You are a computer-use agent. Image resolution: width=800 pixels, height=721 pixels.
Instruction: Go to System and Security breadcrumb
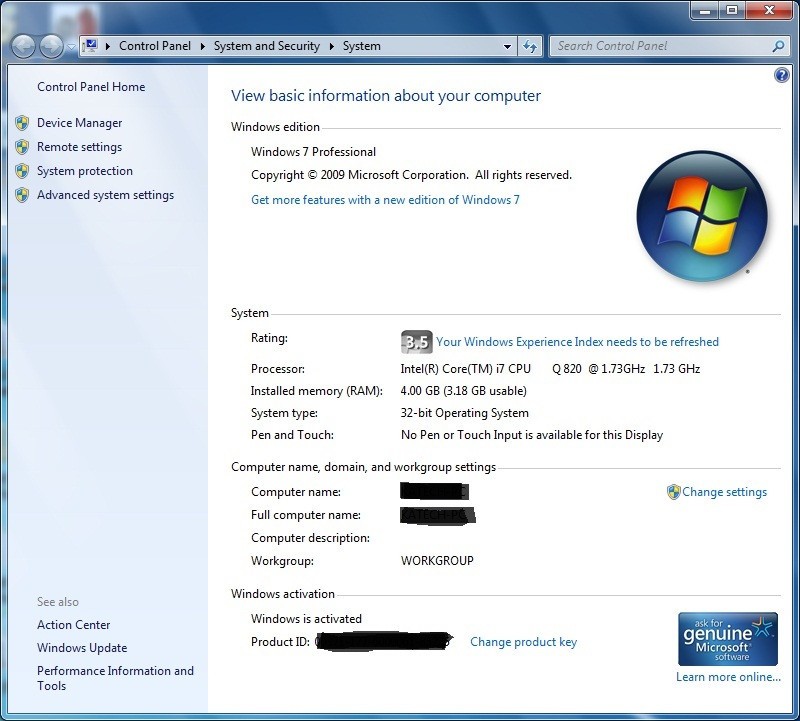(x=267, y=46)
